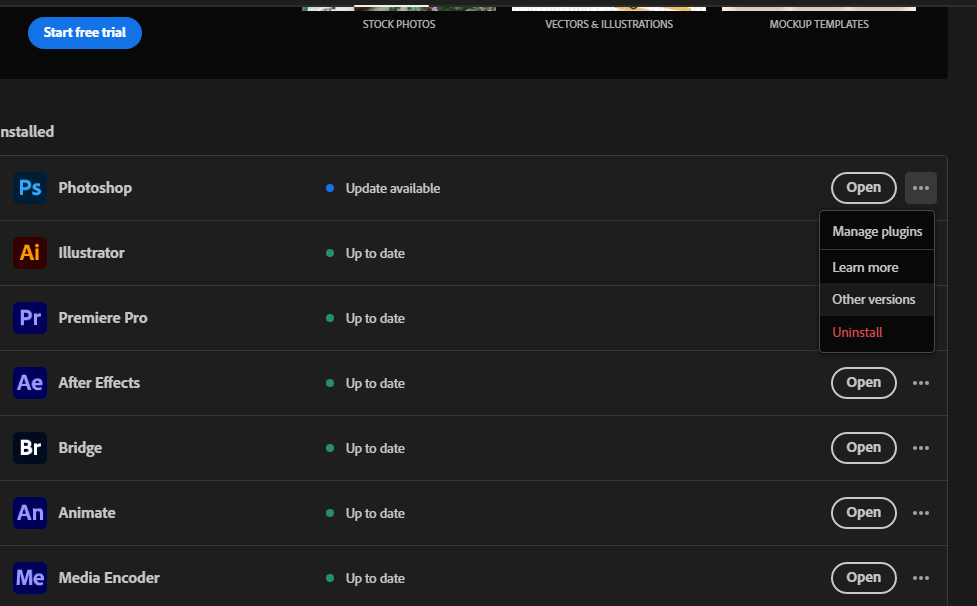
Task: Open more options for Media Encoder
Action: 921,578
